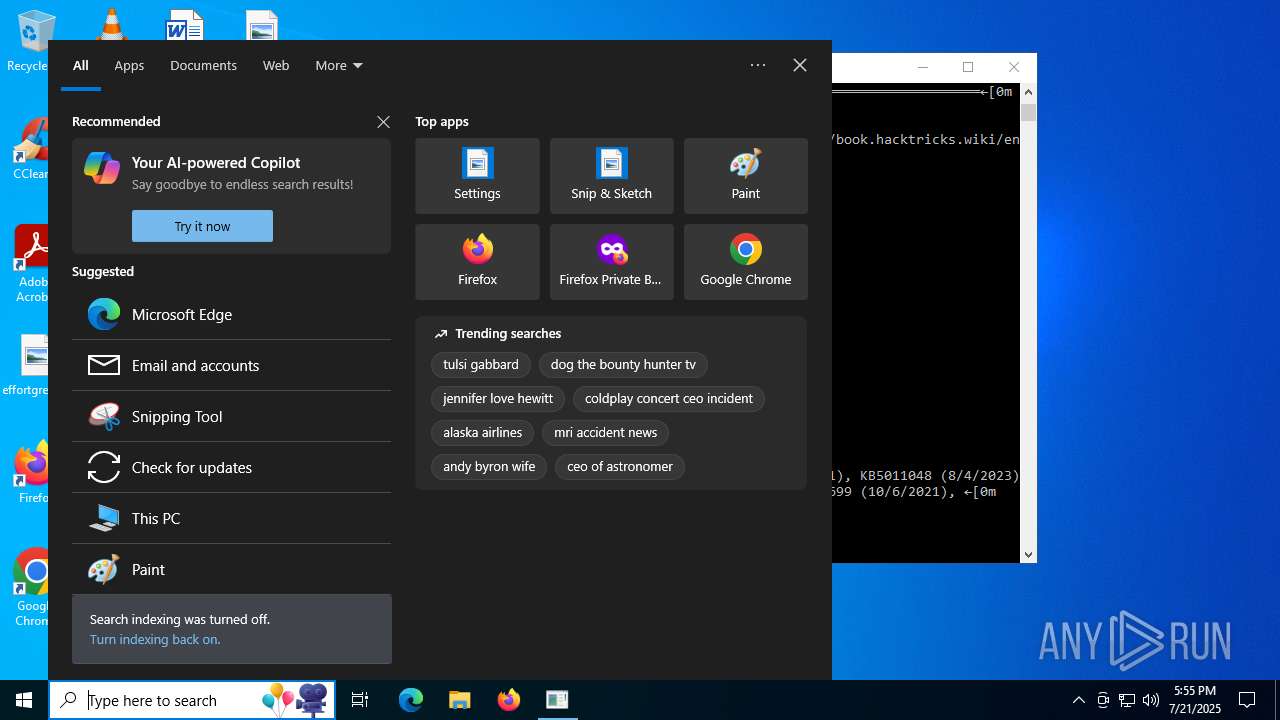Screen dimensions: 1280x720
Task: Search trending andy byron wife
Action: click(489, 466)
